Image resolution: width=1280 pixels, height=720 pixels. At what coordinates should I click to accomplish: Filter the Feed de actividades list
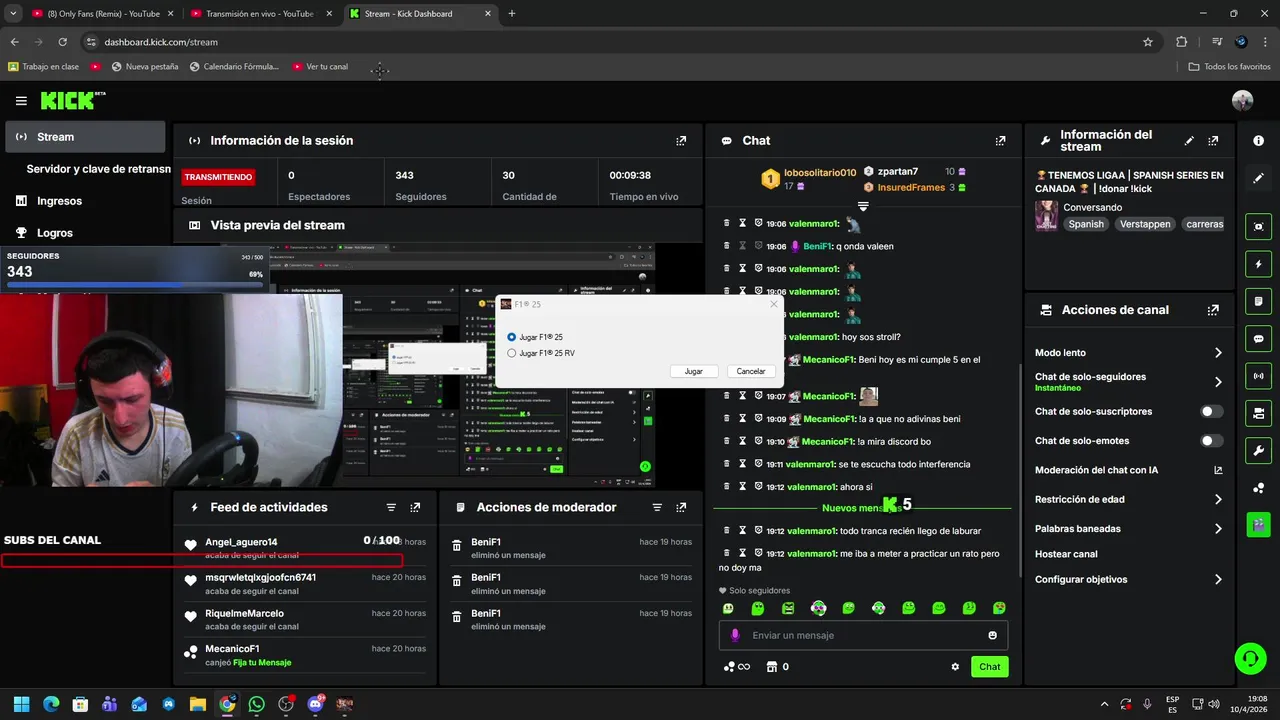(391, 508)
